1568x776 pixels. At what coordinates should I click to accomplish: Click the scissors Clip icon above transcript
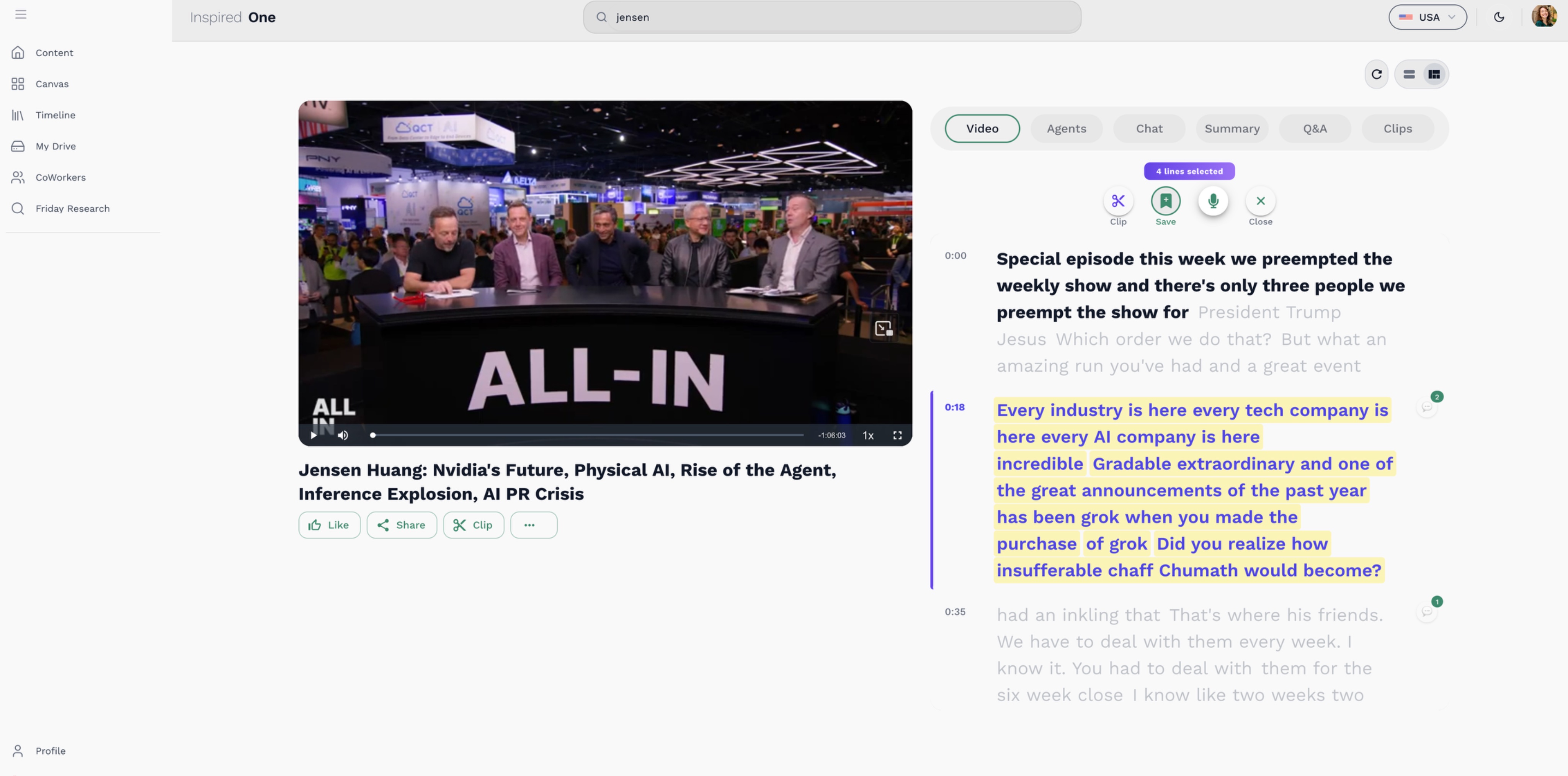click(1117, 201)
